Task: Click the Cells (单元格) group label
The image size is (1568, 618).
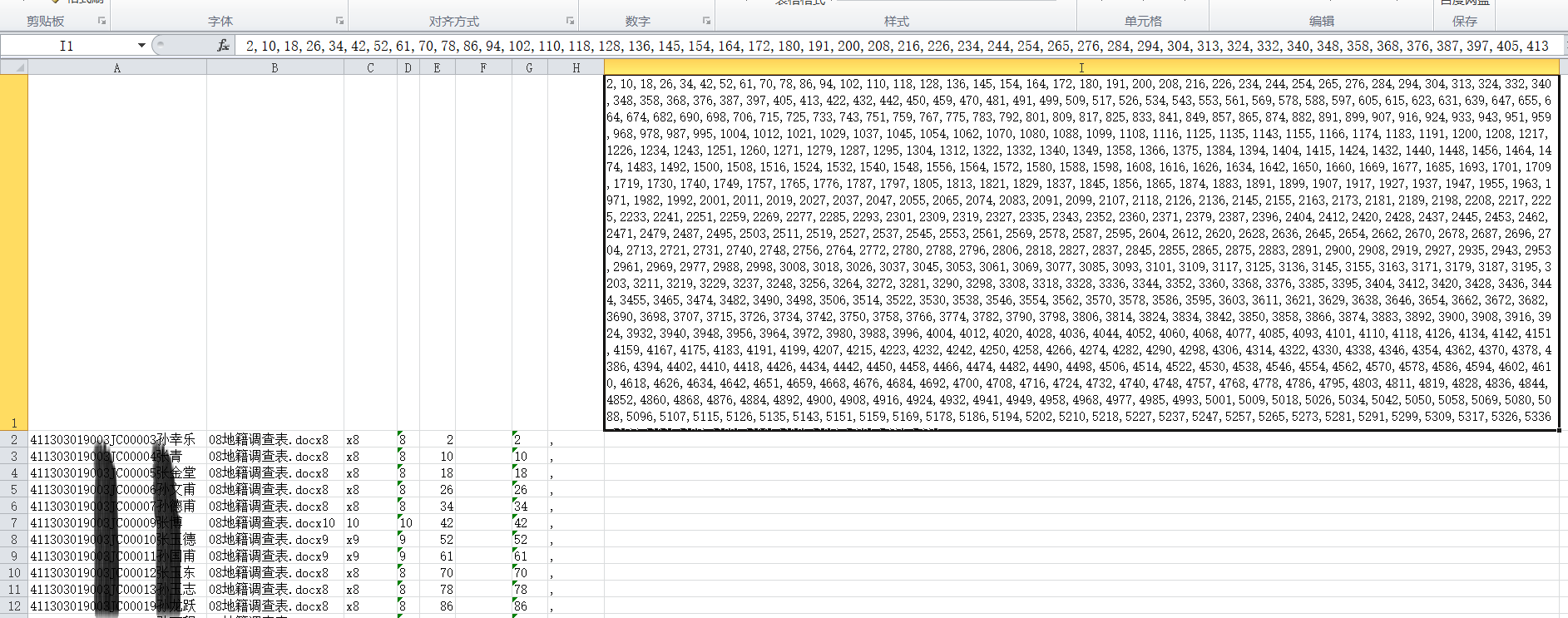Action: coord(1143,21)
